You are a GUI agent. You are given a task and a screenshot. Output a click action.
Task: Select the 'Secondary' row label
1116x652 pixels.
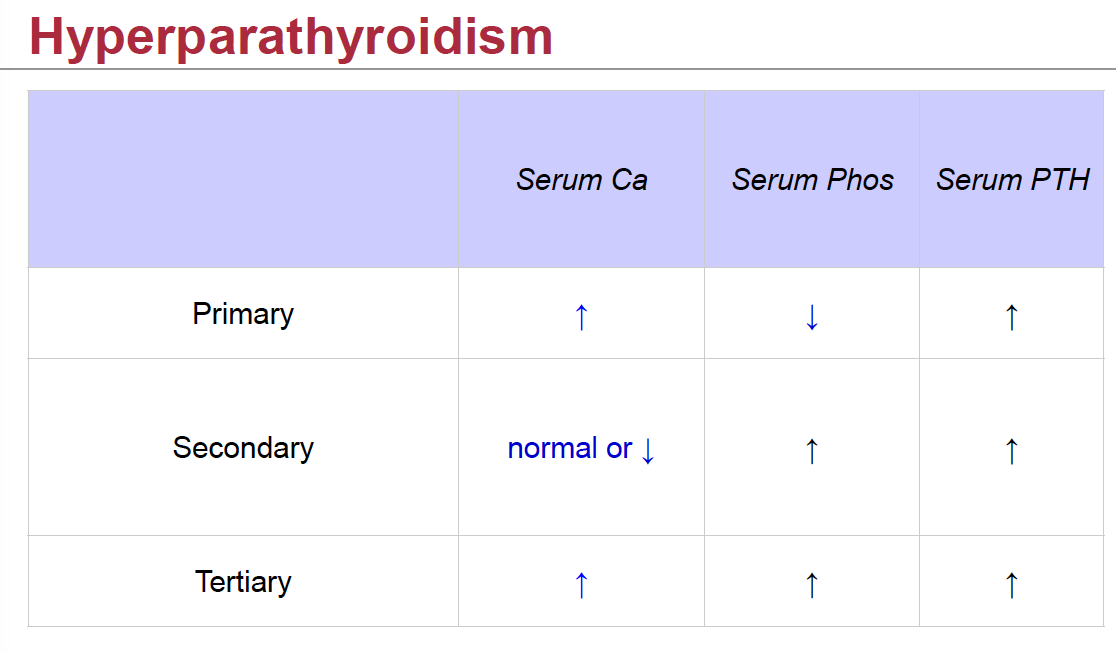click(242, 448)
